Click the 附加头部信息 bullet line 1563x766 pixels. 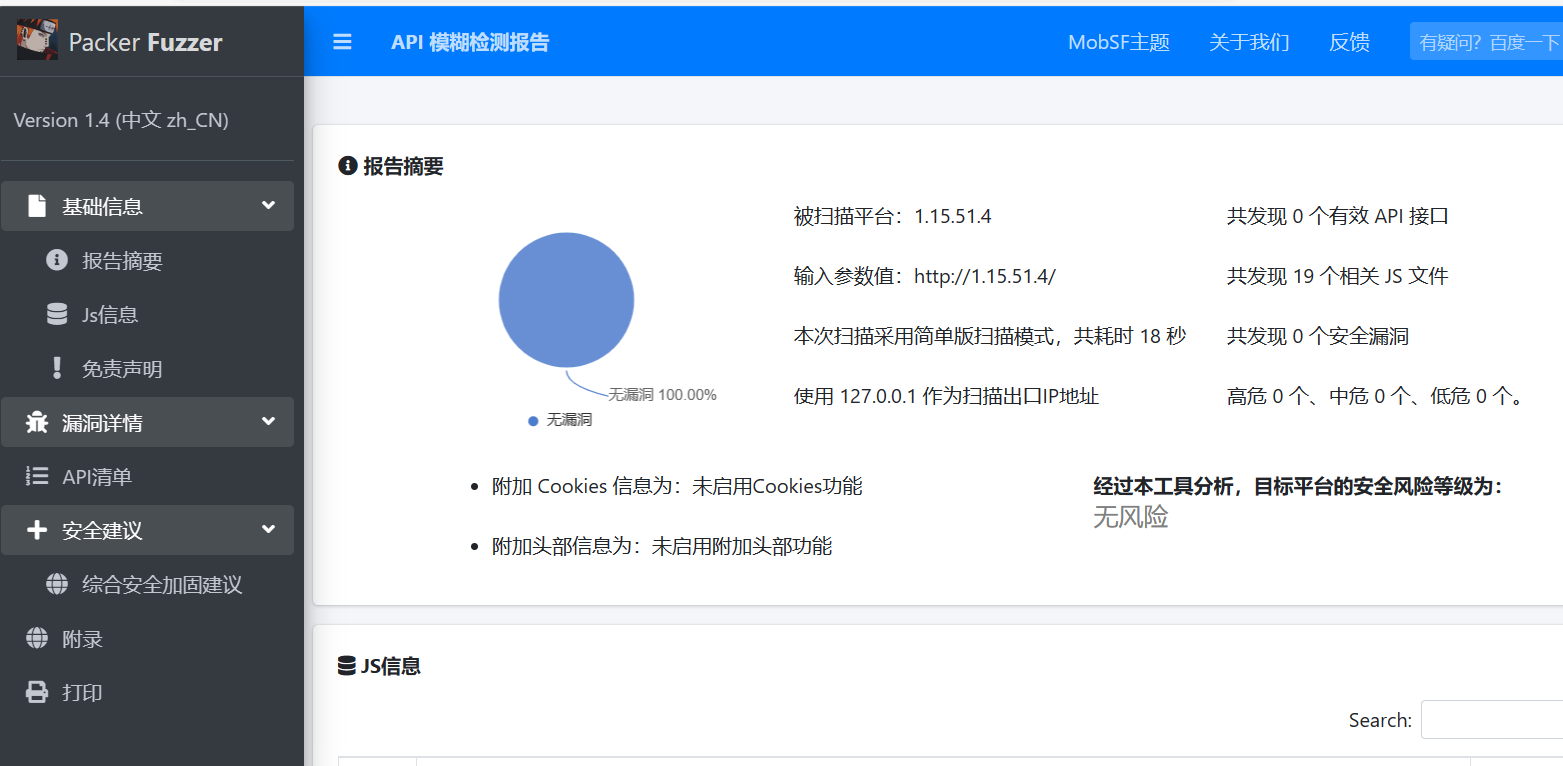pyautogui.click(x=662, y=546)
